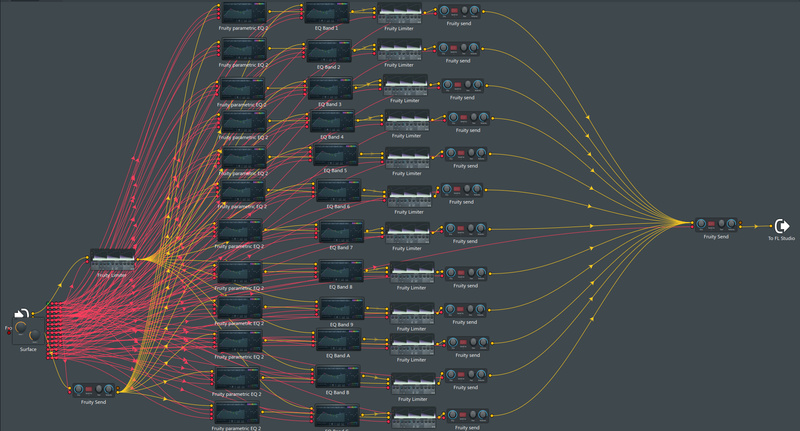Select Fruity Limiter connected to EQ Band 1

(x=399, y=14)
